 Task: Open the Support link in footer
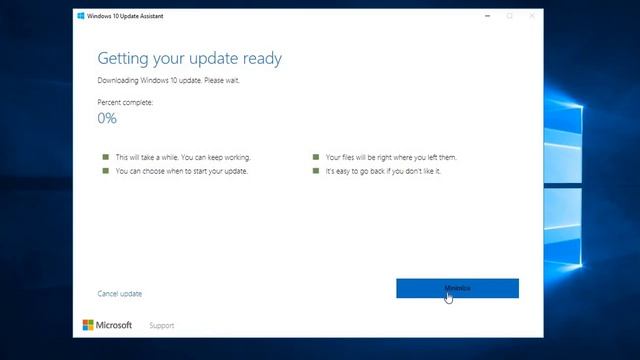[x=162, y=325]
